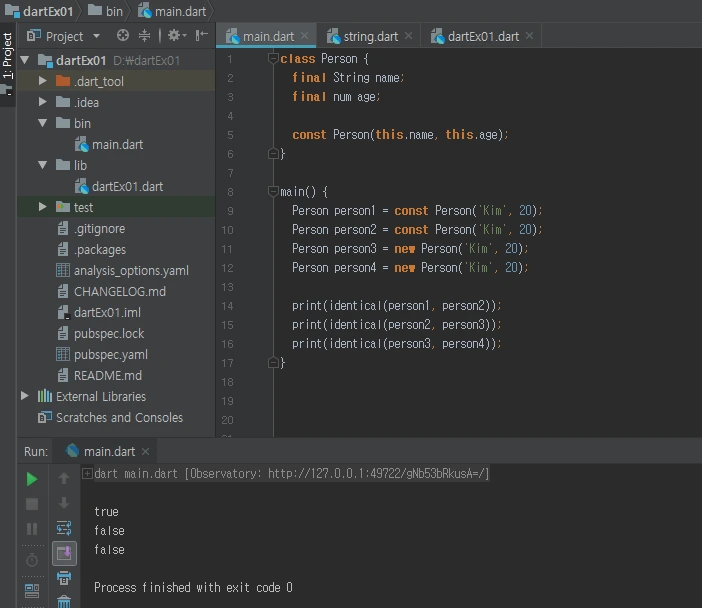The height and width of the screenshot is (608, 702).
Task: Click the Print icon in Run panel
Action: (64, 577)
